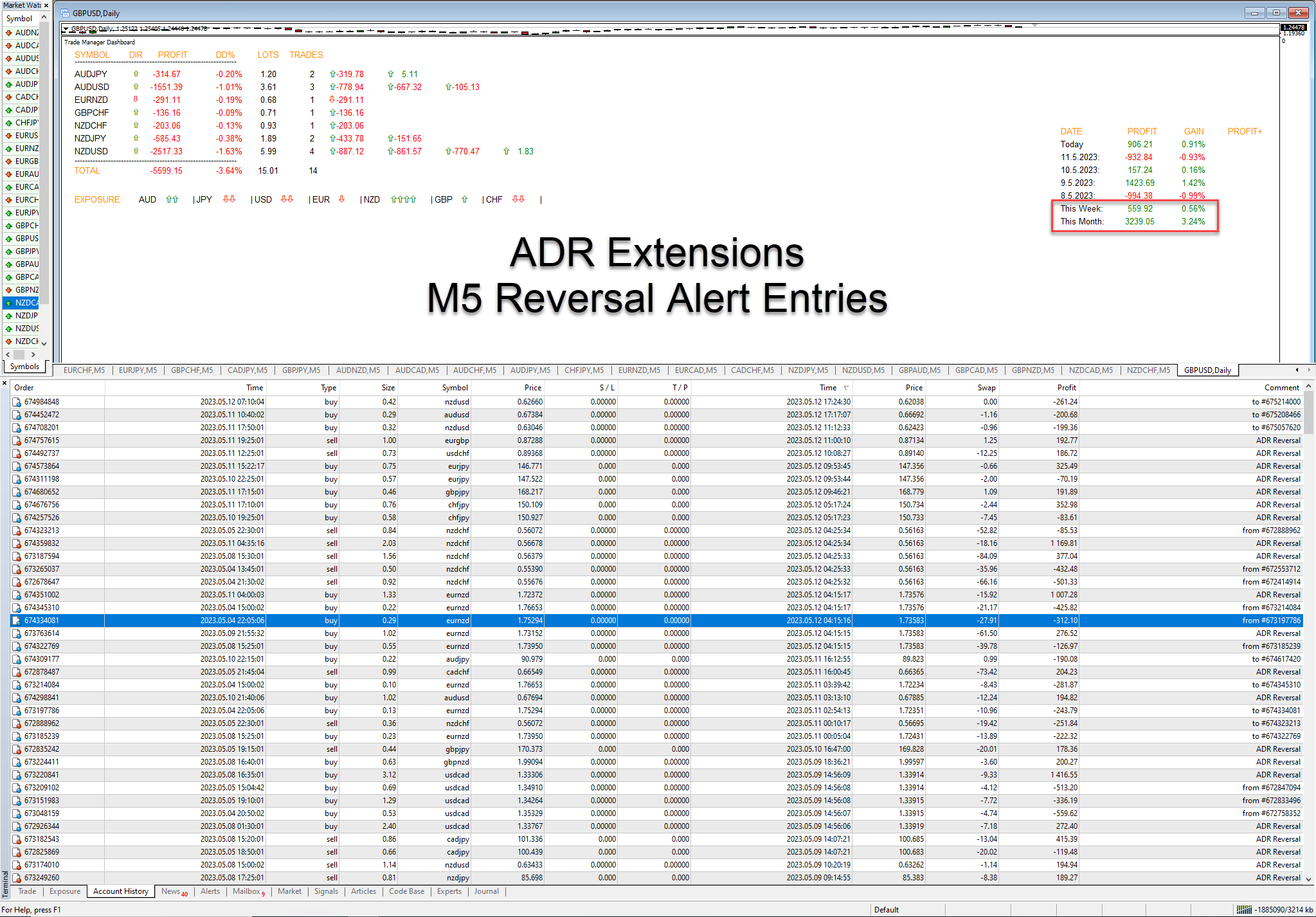Open the Mailbox tab in Terminal
Viewport: 1316px width, 917px height.
(248, 891)
